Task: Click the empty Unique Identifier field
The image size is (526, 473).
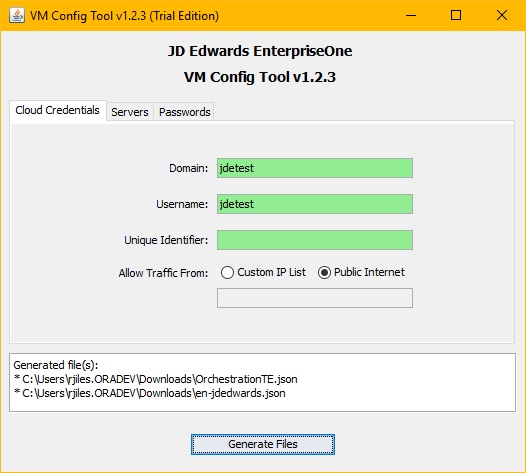Action: tap(315, 240)
